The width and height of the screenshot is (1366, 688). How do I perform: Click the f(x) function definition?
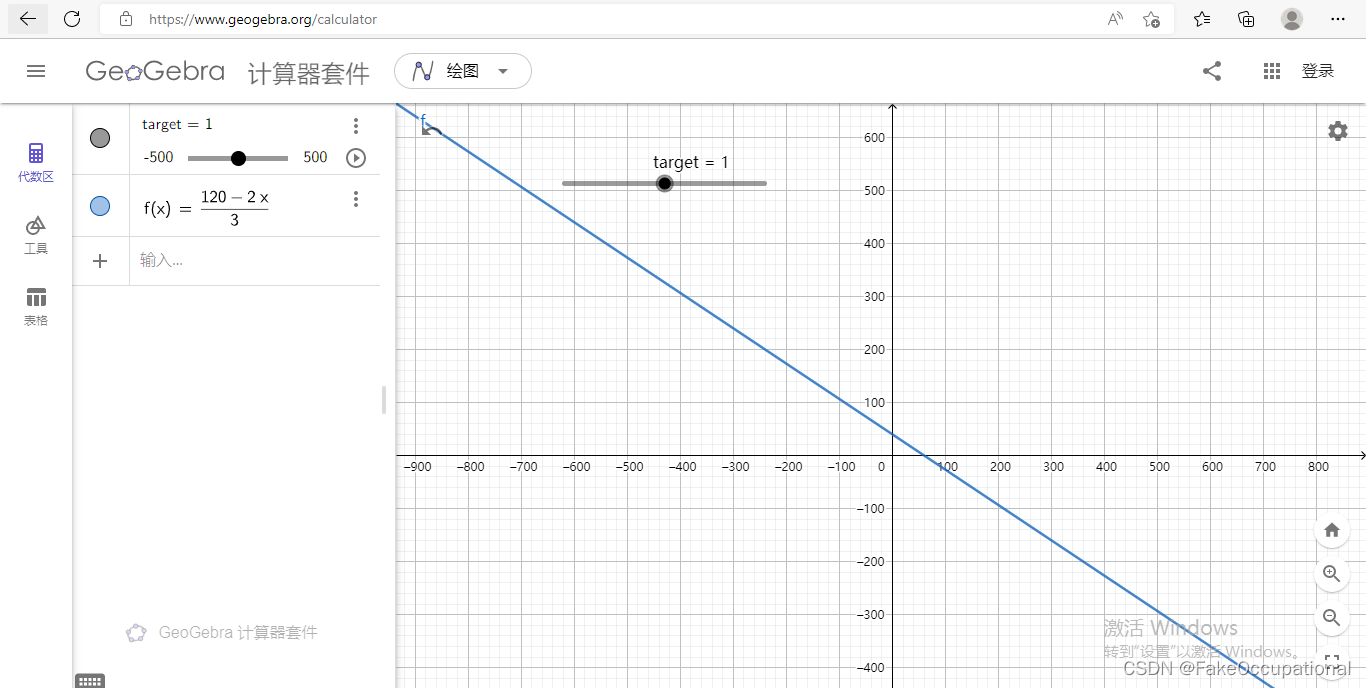(x=206, y=208)
